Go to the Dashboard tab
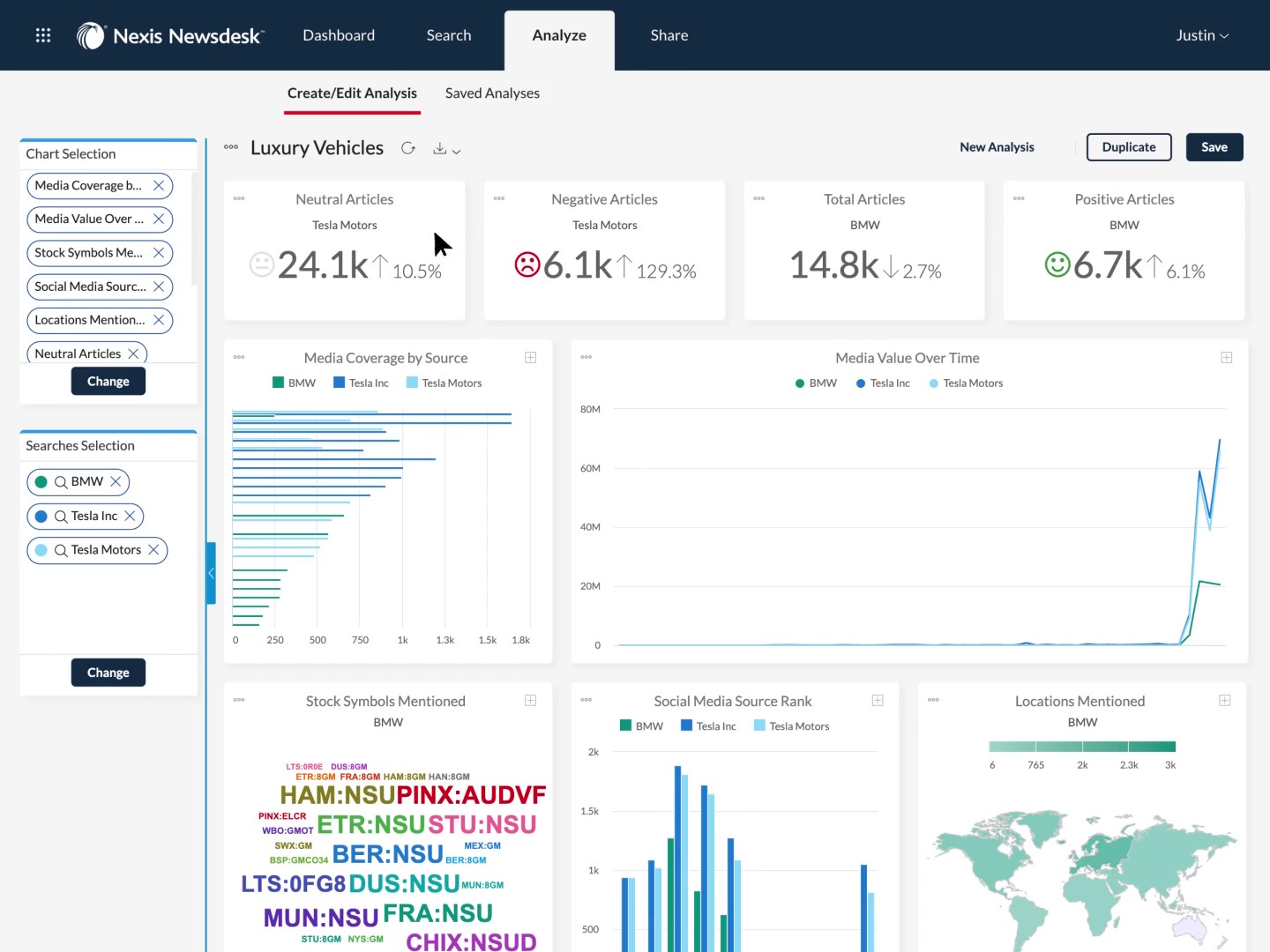The image size is (1270, 952). [339, 35]
